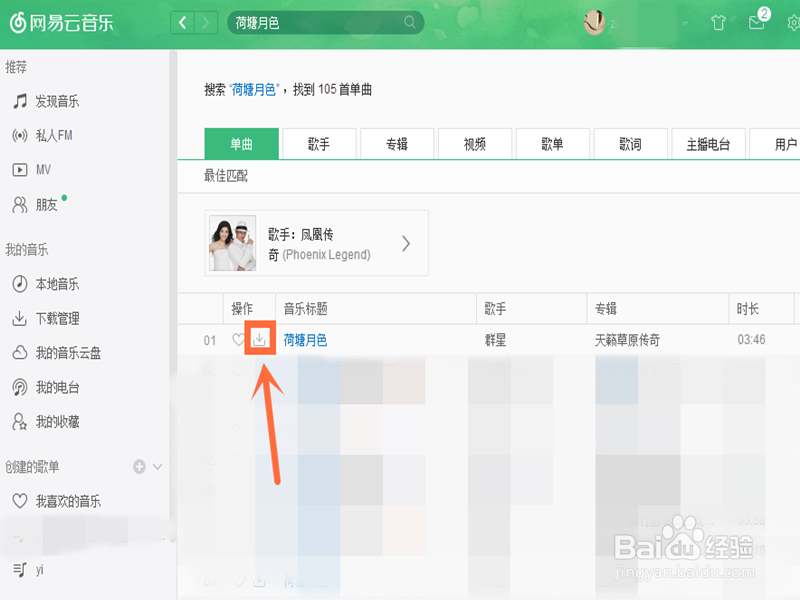The width and height of the screenshot is (800, 600).
Task: Switch to the 歌手 (Artists) tab
Action: coord(320,144)
